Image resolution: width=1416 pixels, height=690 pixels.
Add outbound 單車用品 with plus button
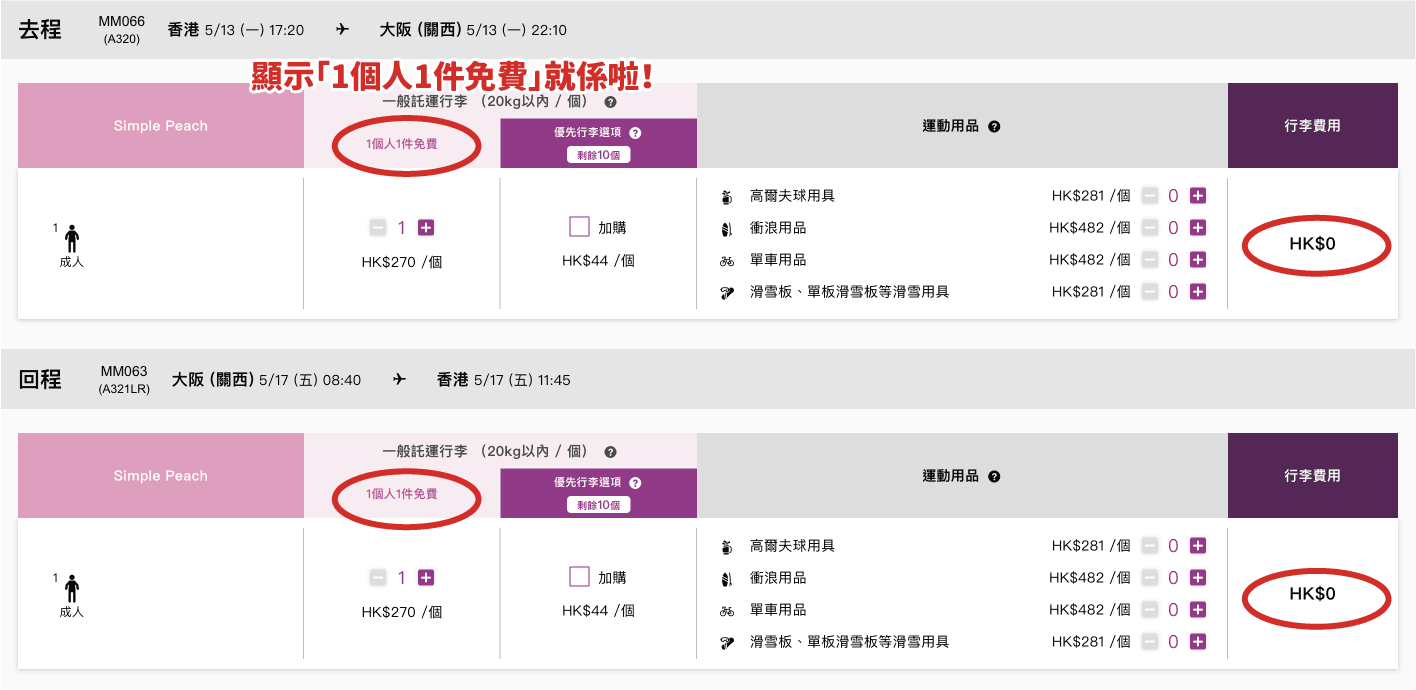[1198, 260]
